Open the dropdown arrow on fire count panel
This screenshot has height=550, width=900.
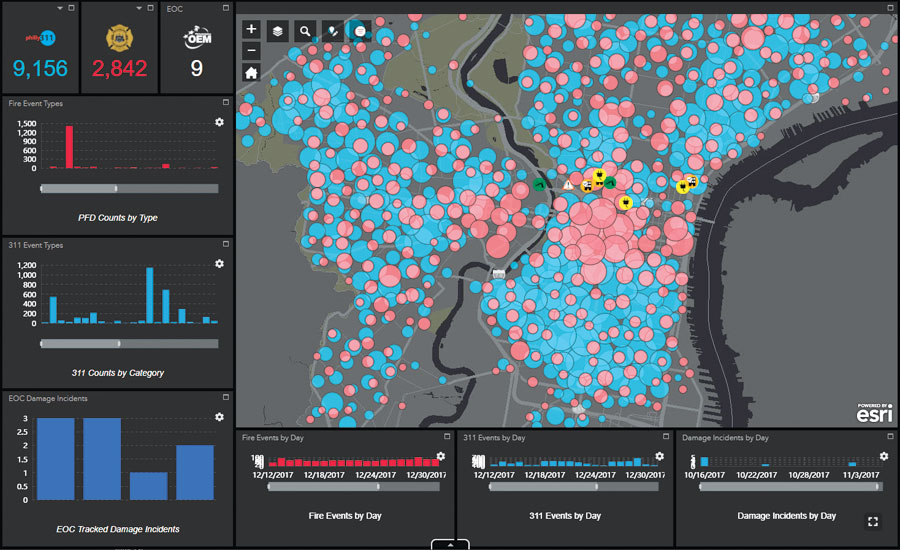point(139,8)
